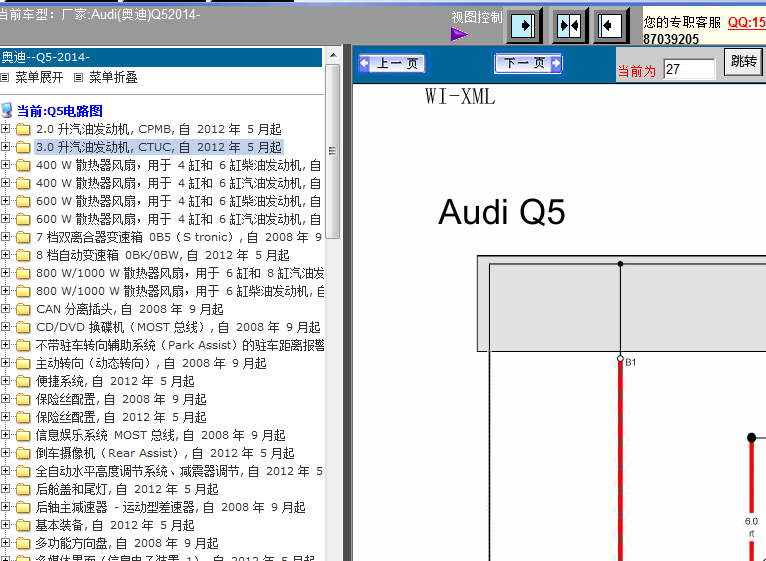Screen dimensions: 766x561
Task: Expand the 8 档自动变速箱 node
Action: 5,255
